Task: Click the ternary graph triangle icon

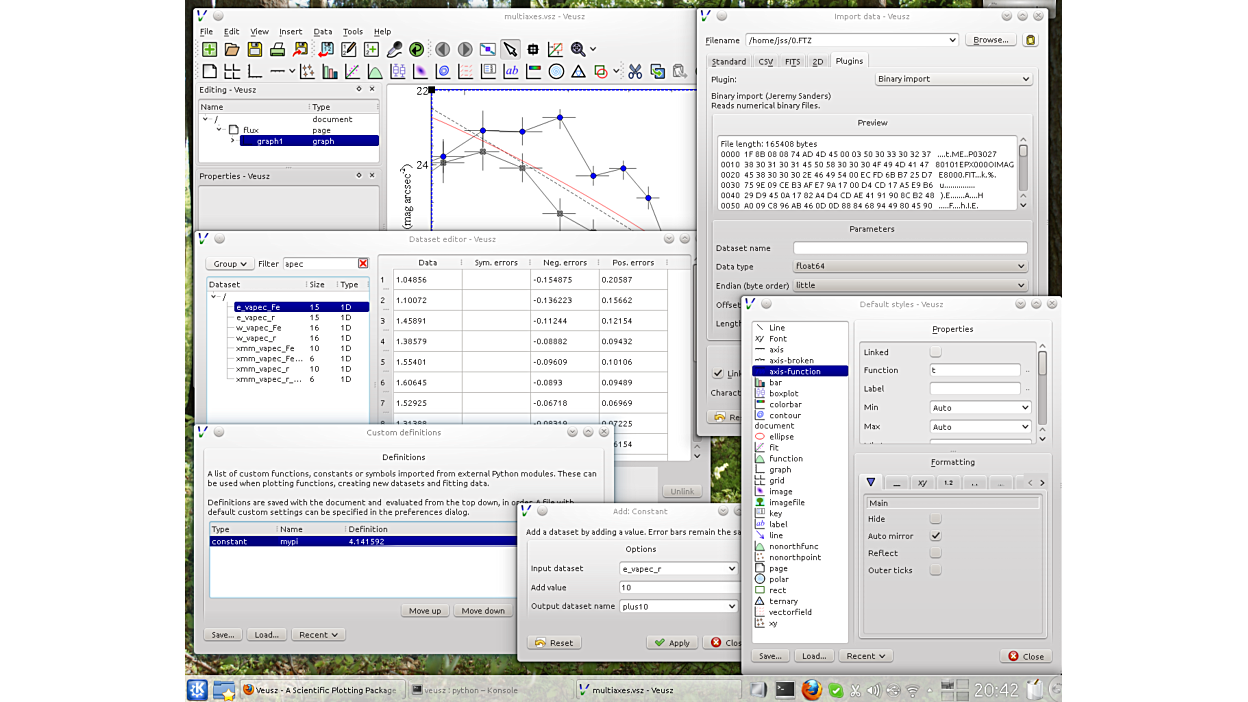Action: click(578, 72)
